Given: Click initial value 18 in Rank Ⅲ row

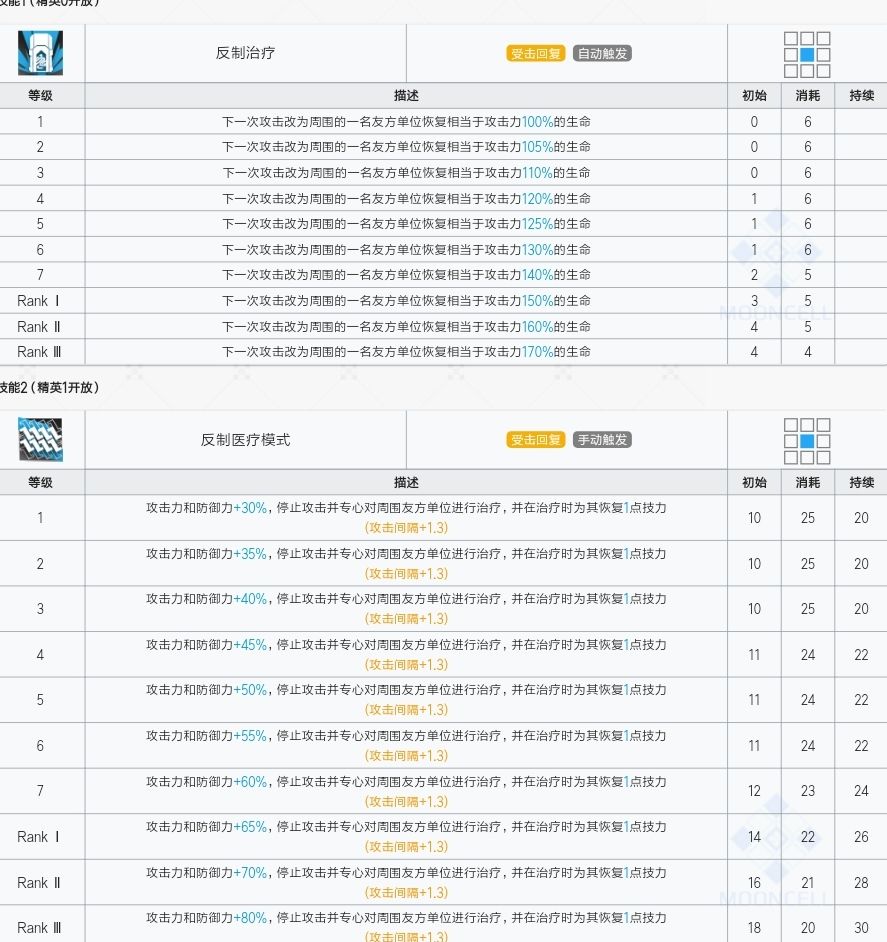Looking at the screenshot, I should 754,928.
